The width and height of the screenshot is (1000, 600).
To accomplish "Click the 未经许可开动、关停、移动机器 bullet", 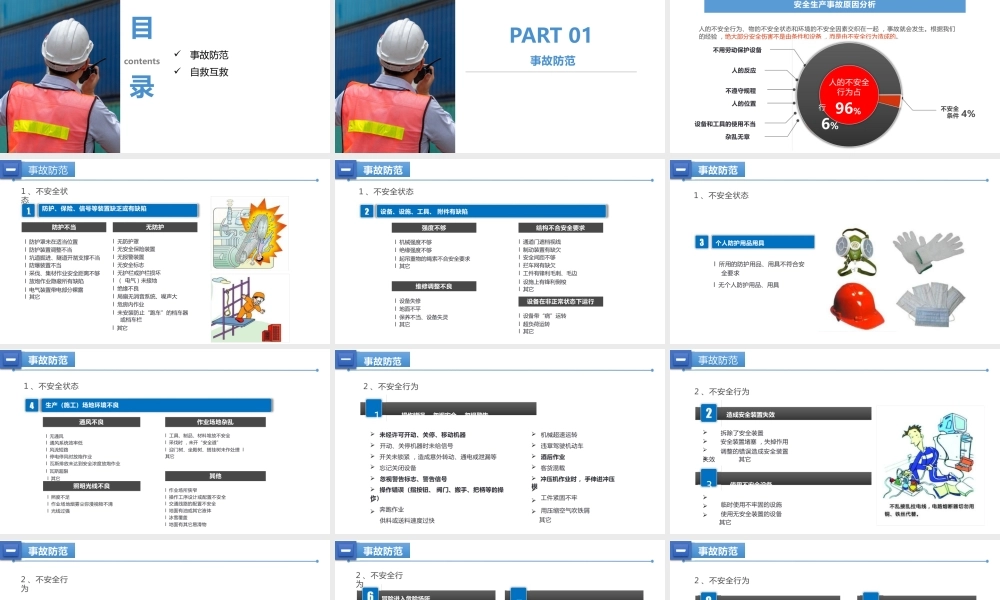I will [x=422, y=435].
